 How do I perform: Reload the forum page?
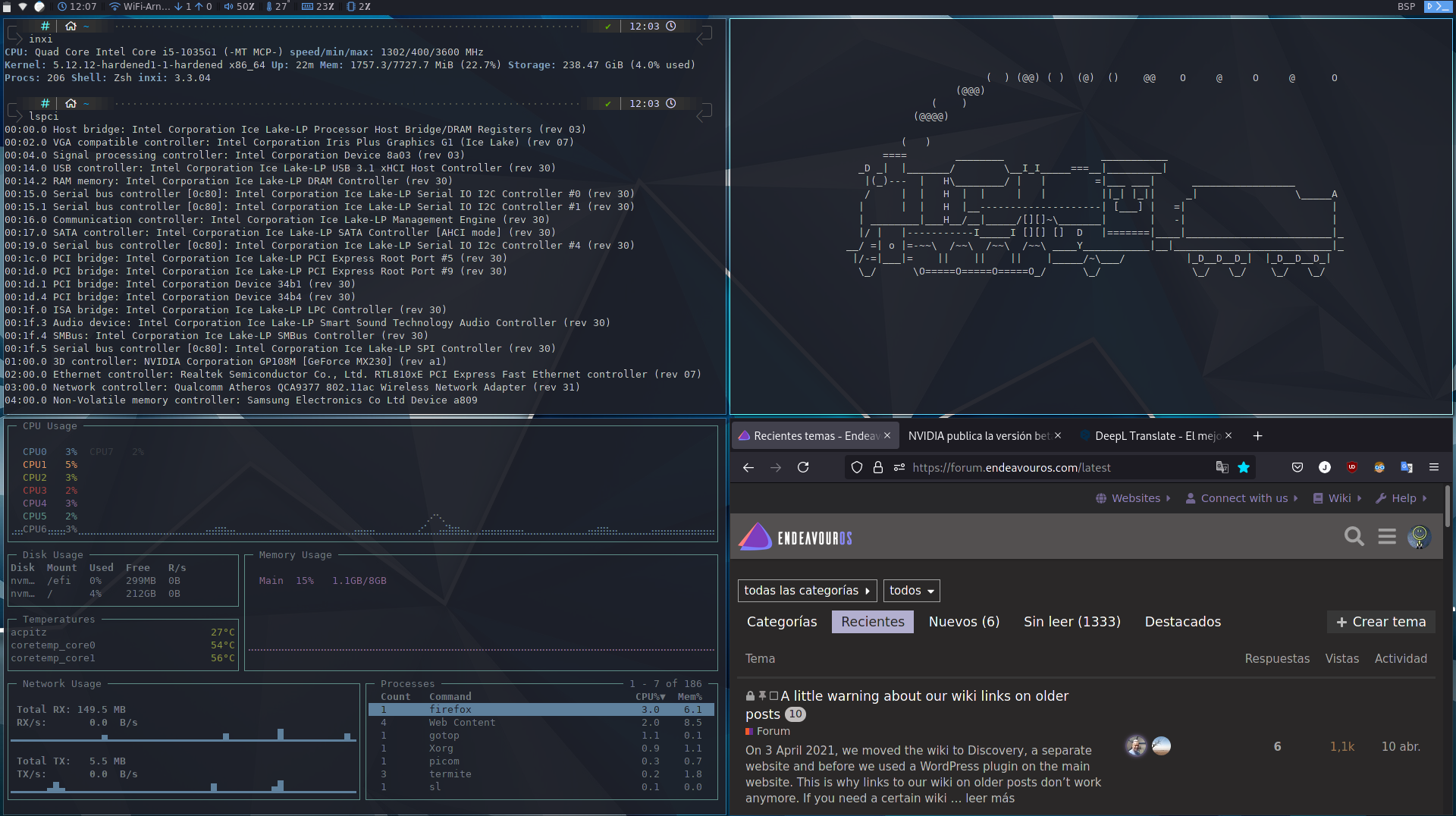(x=803, y=467)
